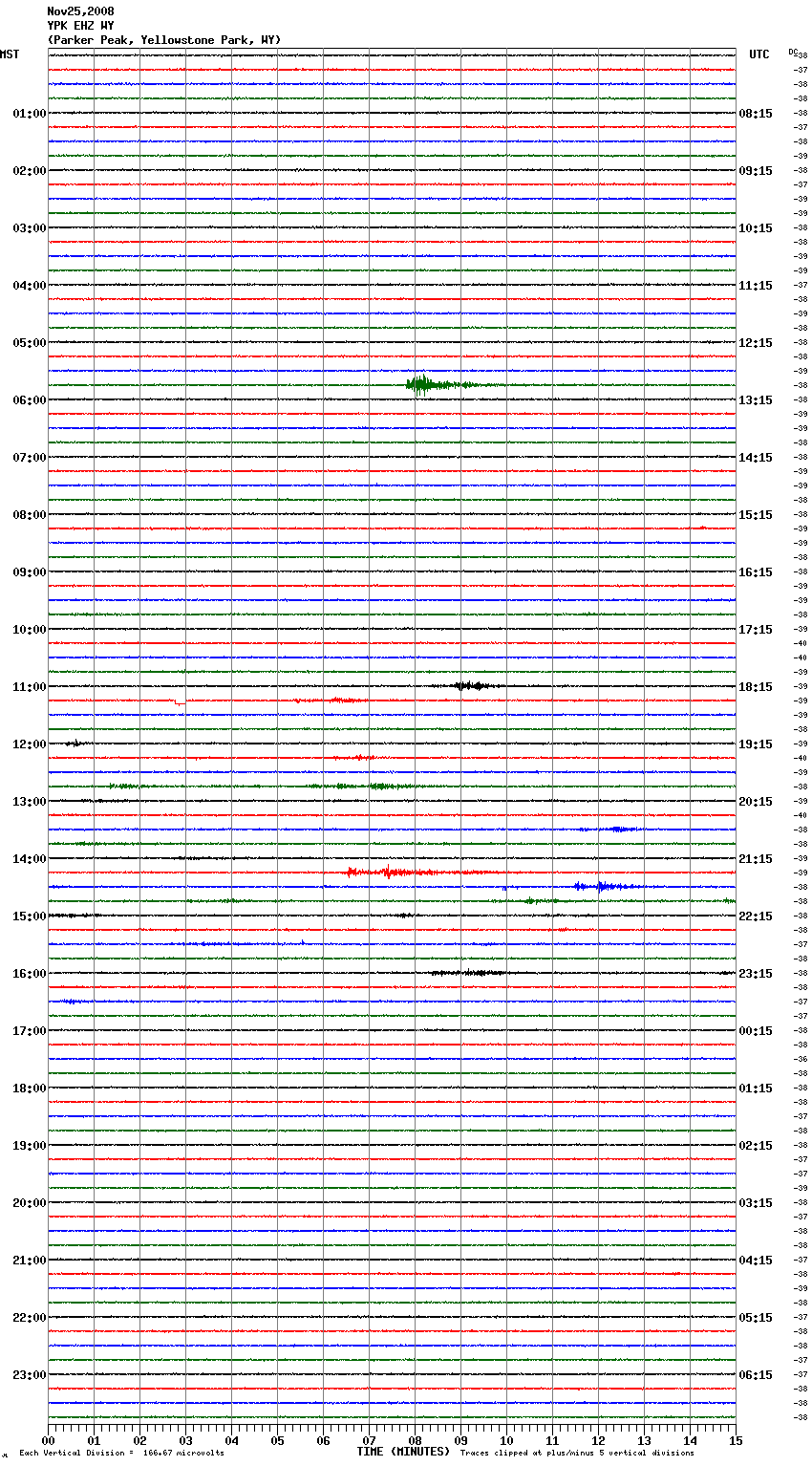This screenshot has width=812, height=1466.
Task: Select the 11:00 MST time label
Action: point(30,687)
